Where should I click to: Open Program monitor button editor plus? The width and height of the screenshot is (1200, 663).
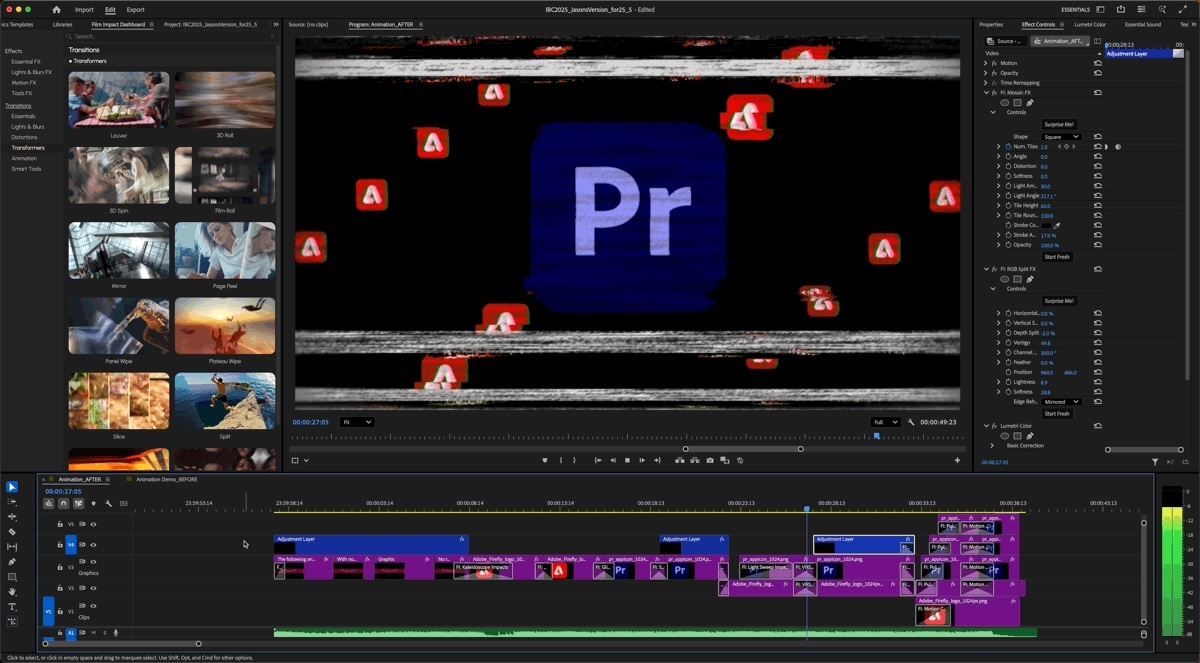click(x=957, y=460)
